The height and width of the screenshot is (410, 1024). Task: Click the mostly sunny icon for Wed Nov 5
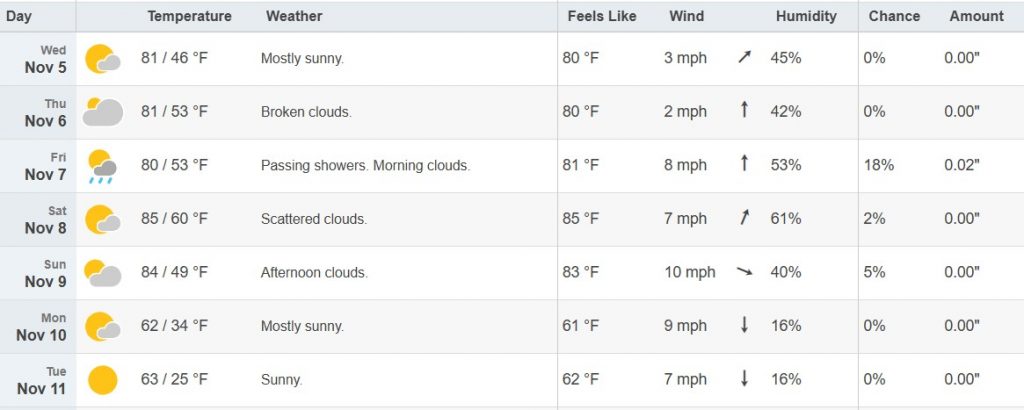(x=102, y=59)
